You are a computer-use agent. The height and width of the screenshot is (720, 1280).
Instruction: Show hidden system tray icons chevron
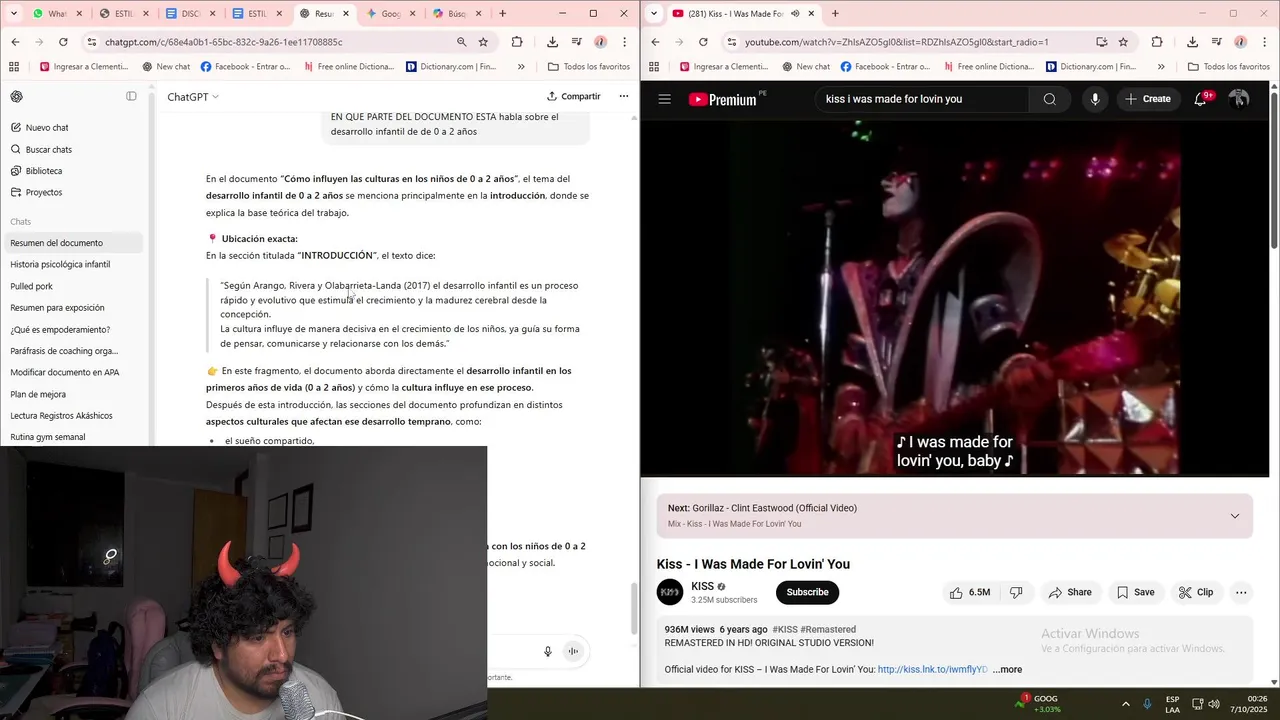(x=1125, y=704)
